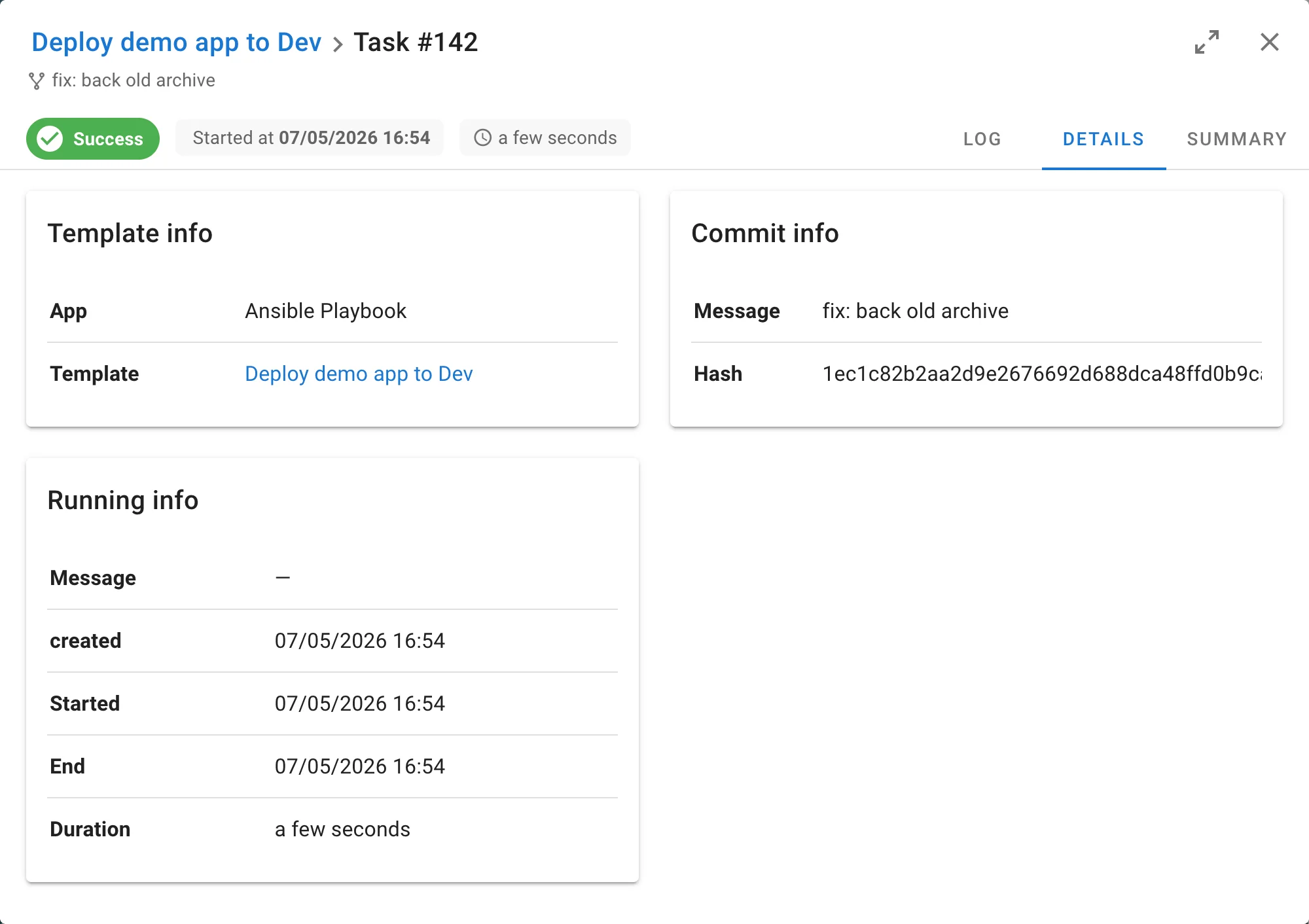The image size is (1309, 924).
Task: Click the Template info heading
Action: click(x=130, y=234)
